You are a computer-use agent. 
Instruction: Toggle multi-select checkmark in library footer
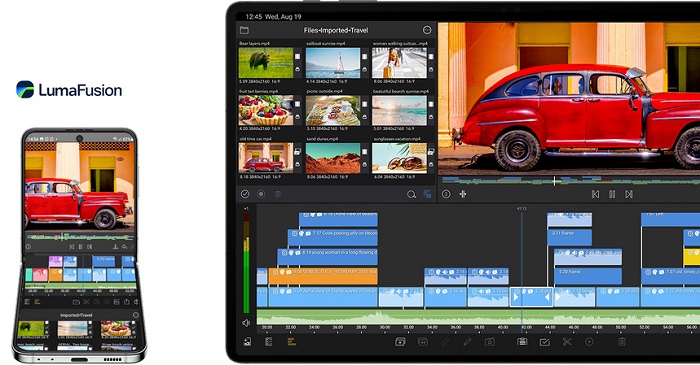click(245, 194)
